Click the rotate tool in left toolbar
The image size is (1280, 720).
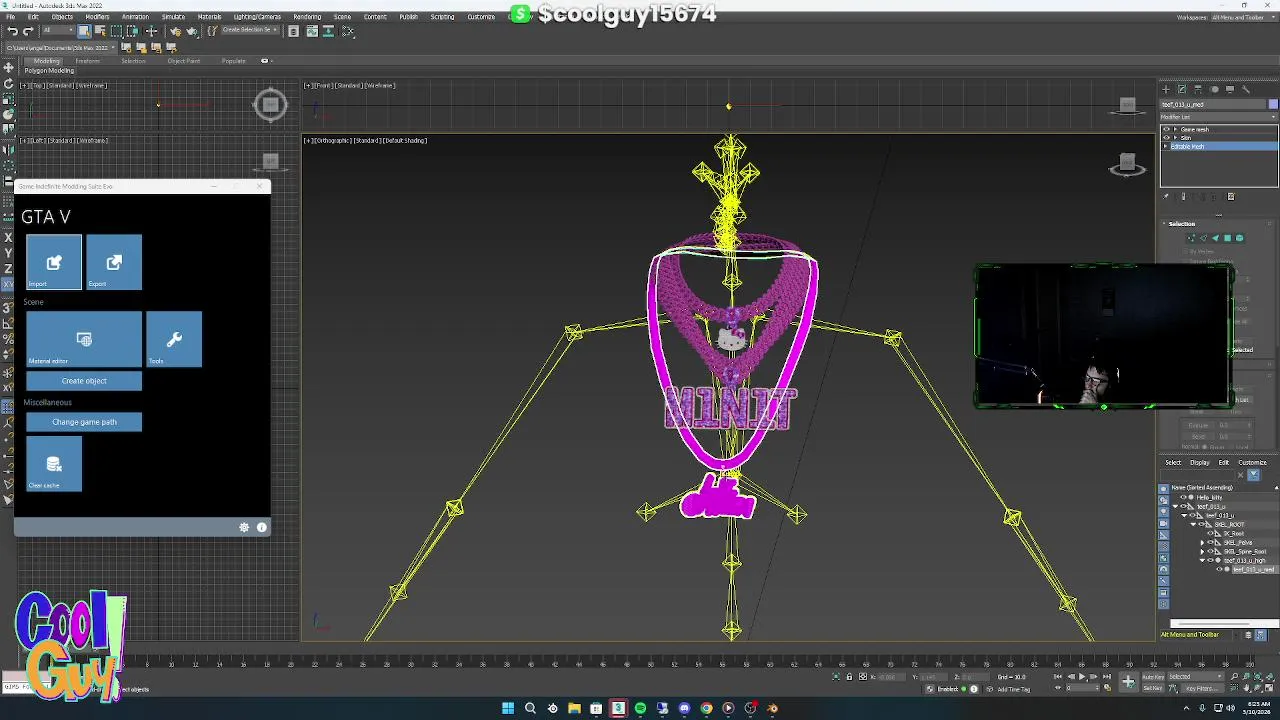[x=9, y=84]
